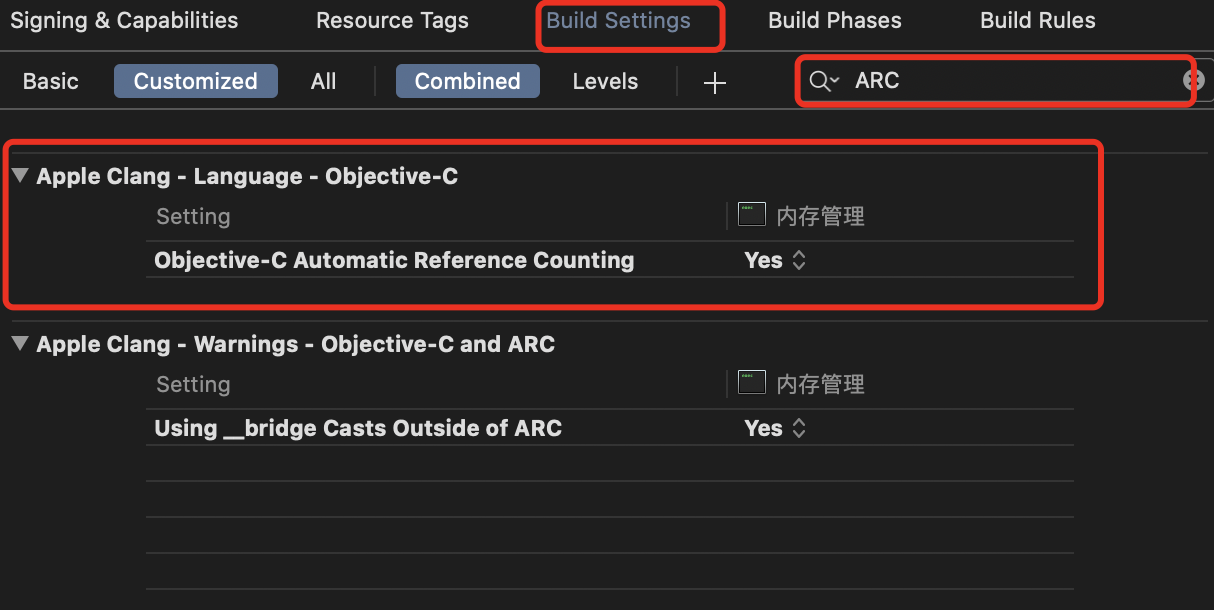Open Automatic Reference Counting Yes popup
The image size is (1214, 610).
[x=775, y=260]
